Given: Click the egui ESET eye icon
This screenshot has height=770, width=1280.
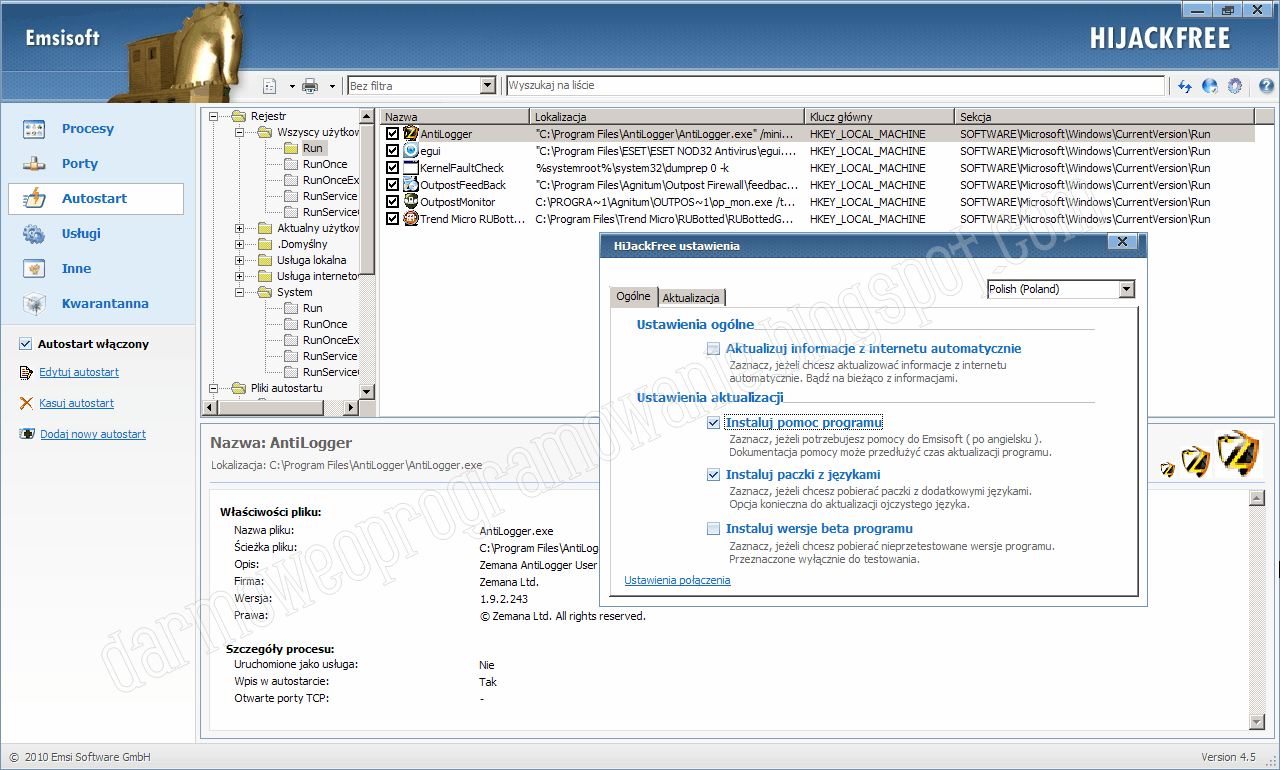Looking at the screenshot, I should point(410,151).
